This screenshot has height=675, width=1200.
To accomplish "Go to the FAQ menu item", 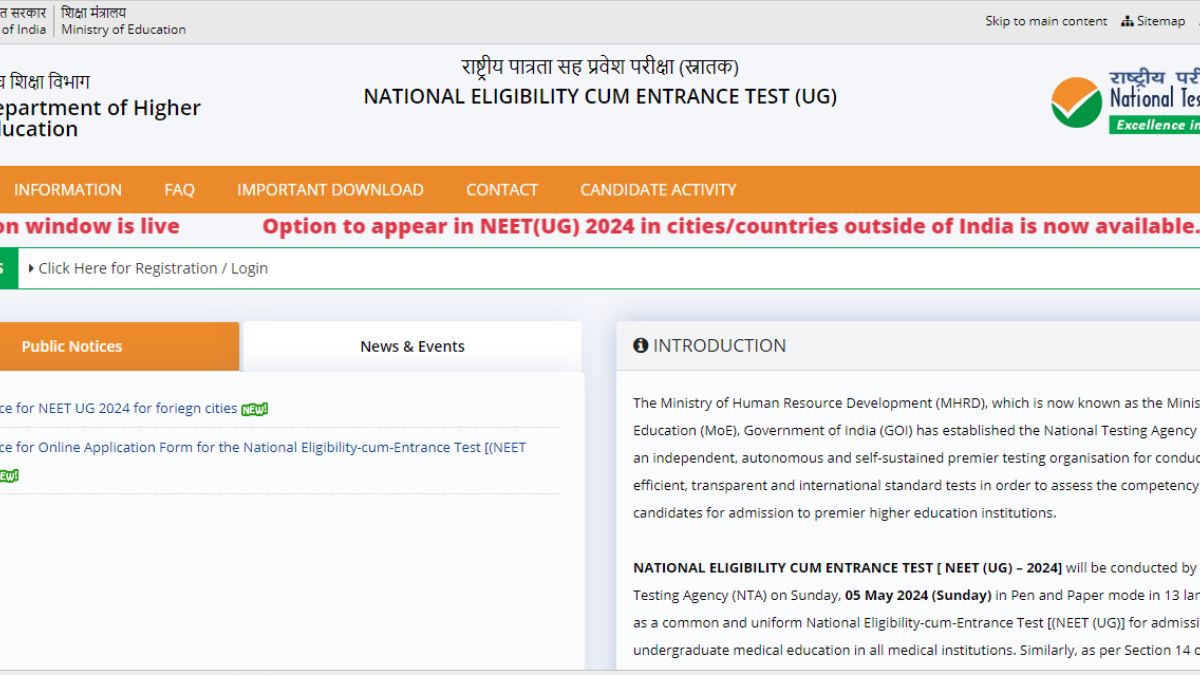I will click(179, 189).
